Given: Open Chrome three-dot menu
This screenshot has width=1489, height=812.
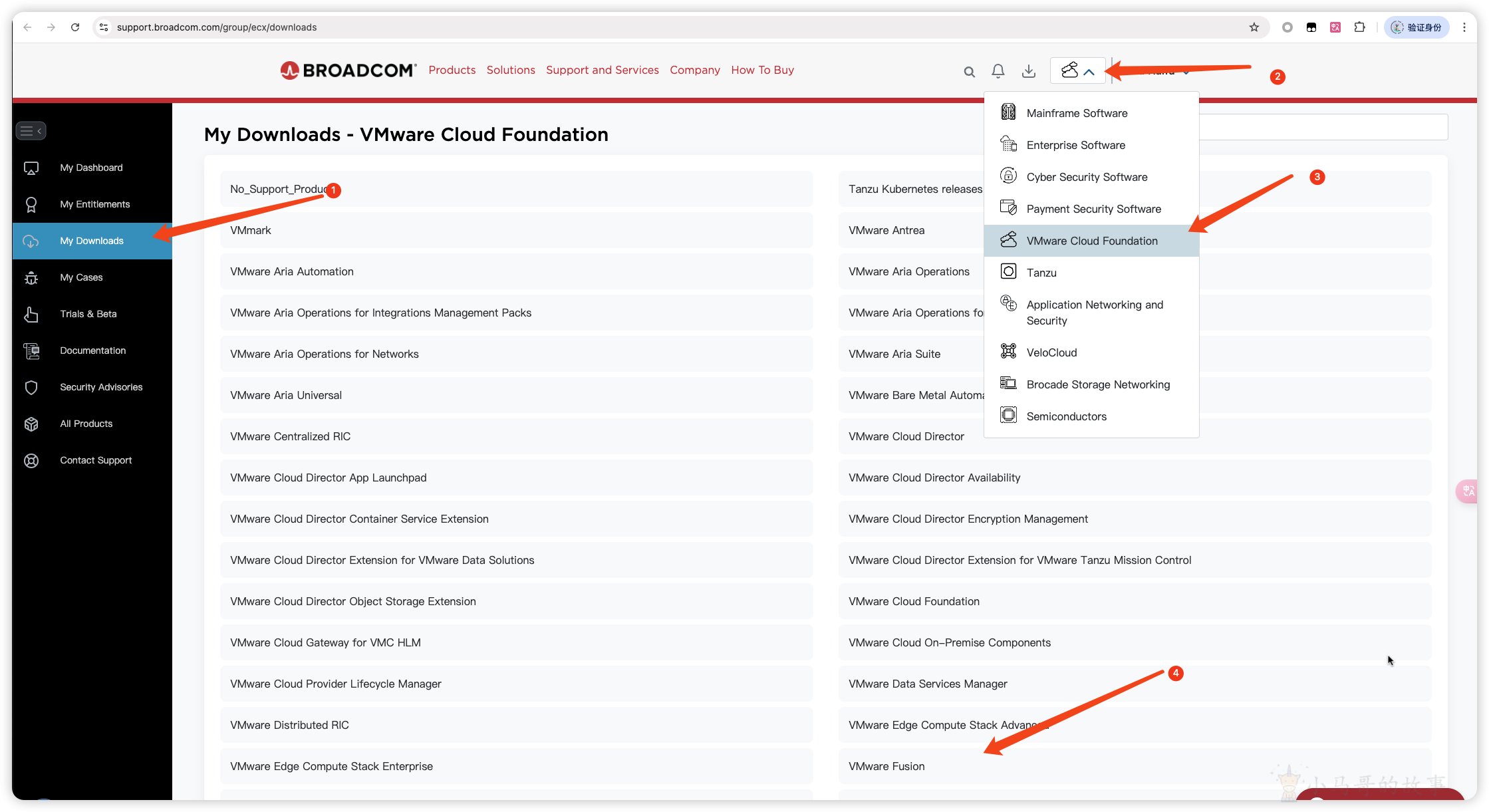Looking at the screenshot, I should [x=1464, y=27].
